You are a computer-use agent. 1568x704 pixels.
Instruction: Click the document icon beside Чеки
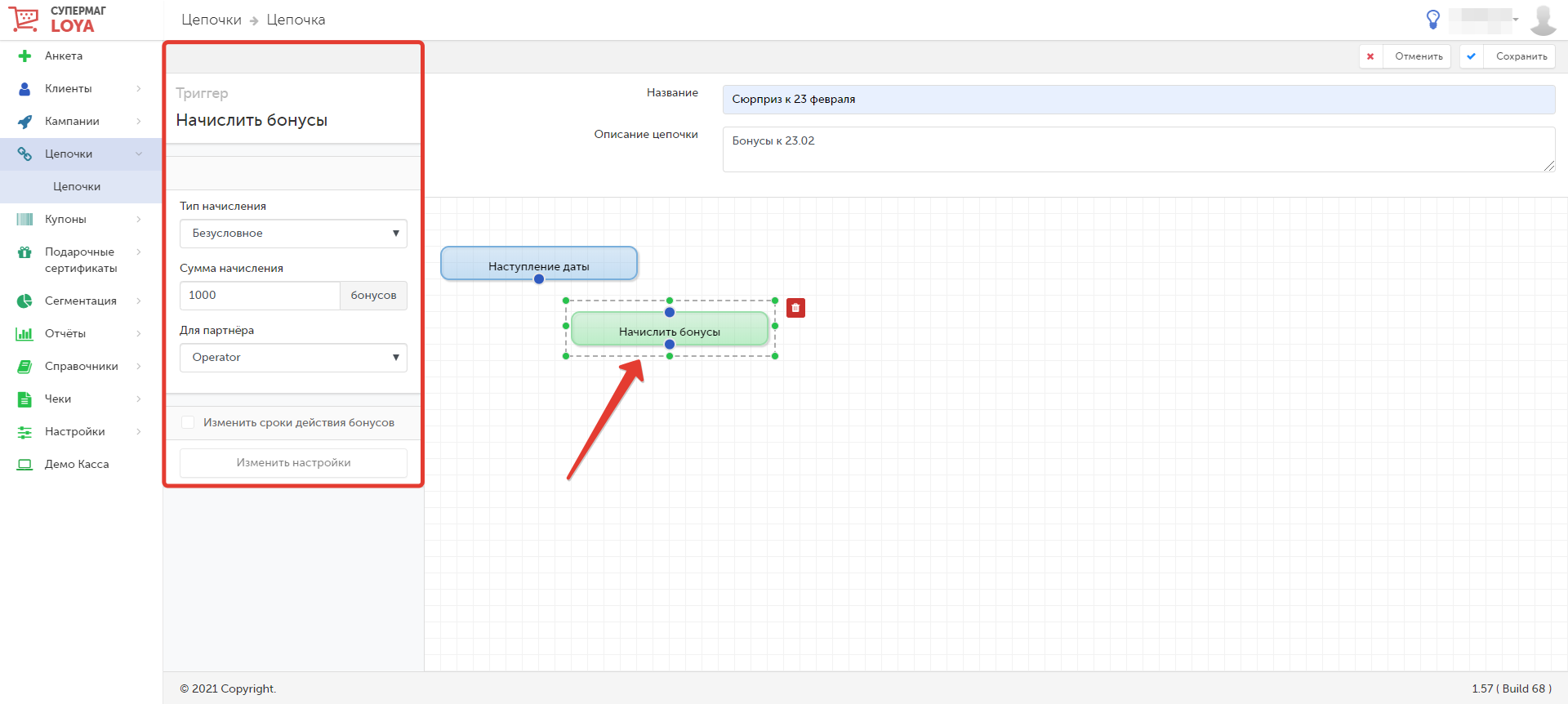pyautogui.click(x=24, y=399)
